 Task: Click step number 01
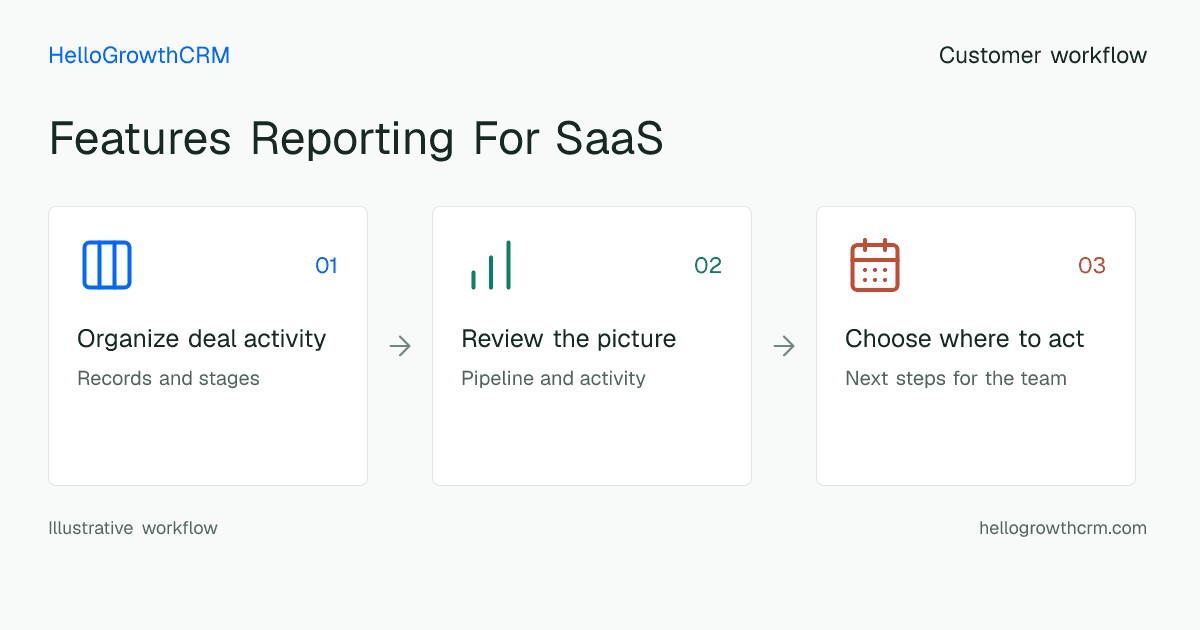click(327, 266)
